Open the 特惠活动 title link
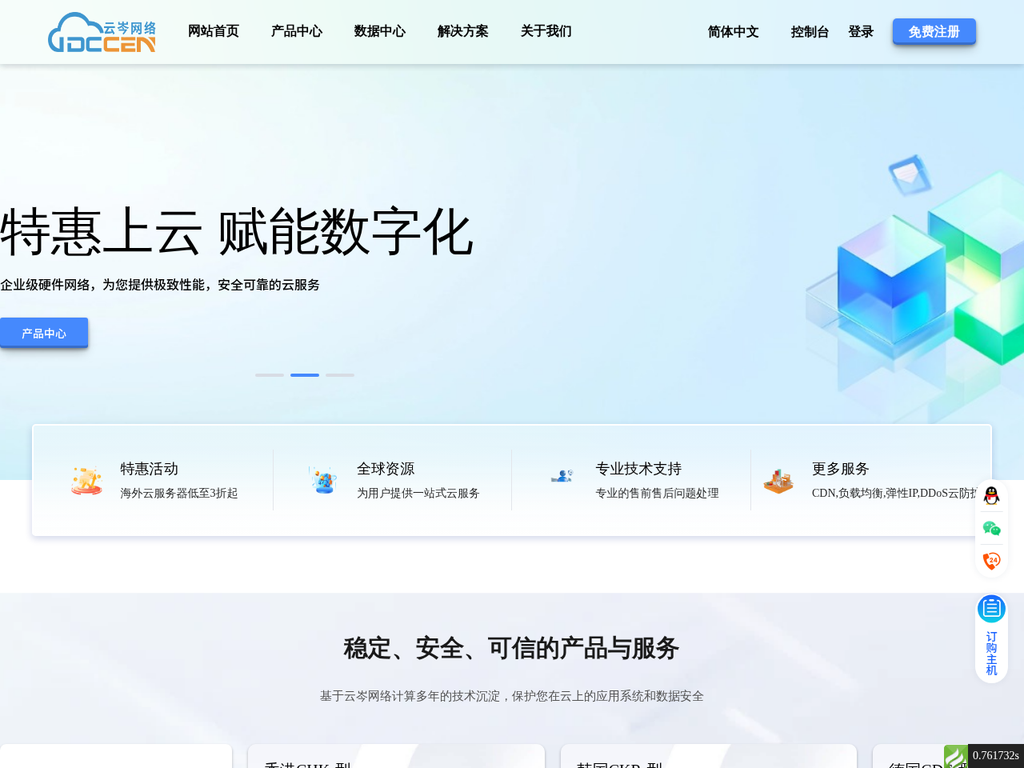The height and width of the screenshot is (768, 1024). click(149, 469)
